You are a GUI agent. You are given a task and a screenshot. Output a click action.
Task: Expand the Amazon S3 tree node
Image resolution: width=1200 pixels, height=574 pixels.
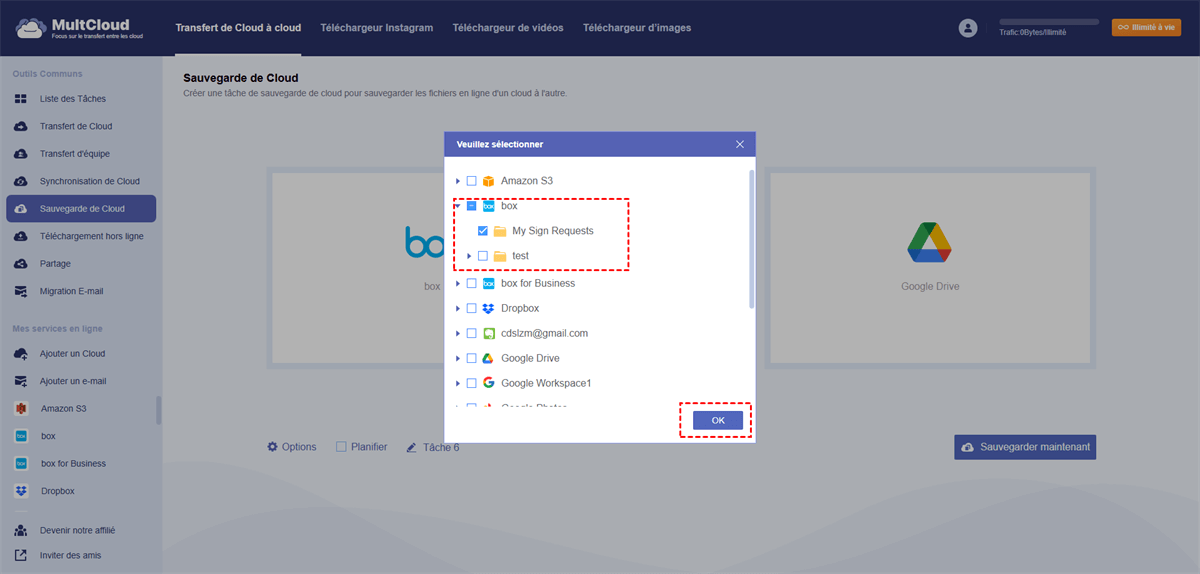click(x=458, y=181)
